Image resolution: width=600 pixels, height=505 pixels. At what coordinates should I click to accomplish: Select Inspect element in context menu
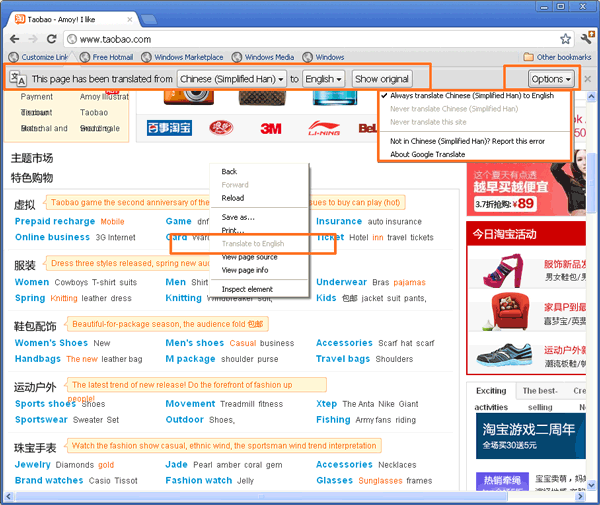247,289
